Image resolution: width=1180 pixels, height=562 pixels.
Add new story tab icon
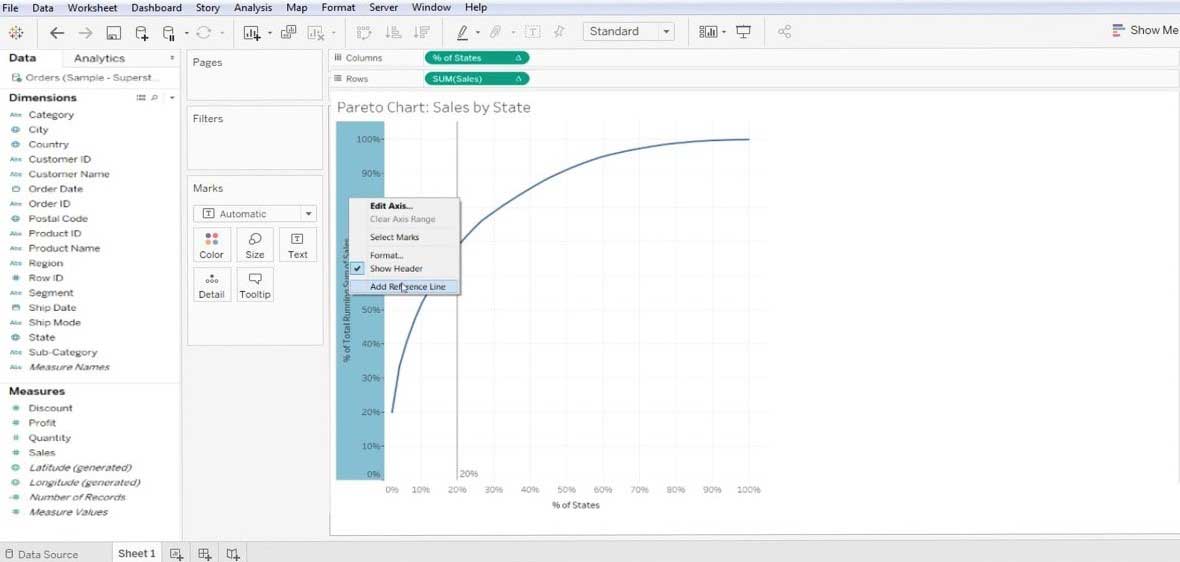(x=233, y=554)
